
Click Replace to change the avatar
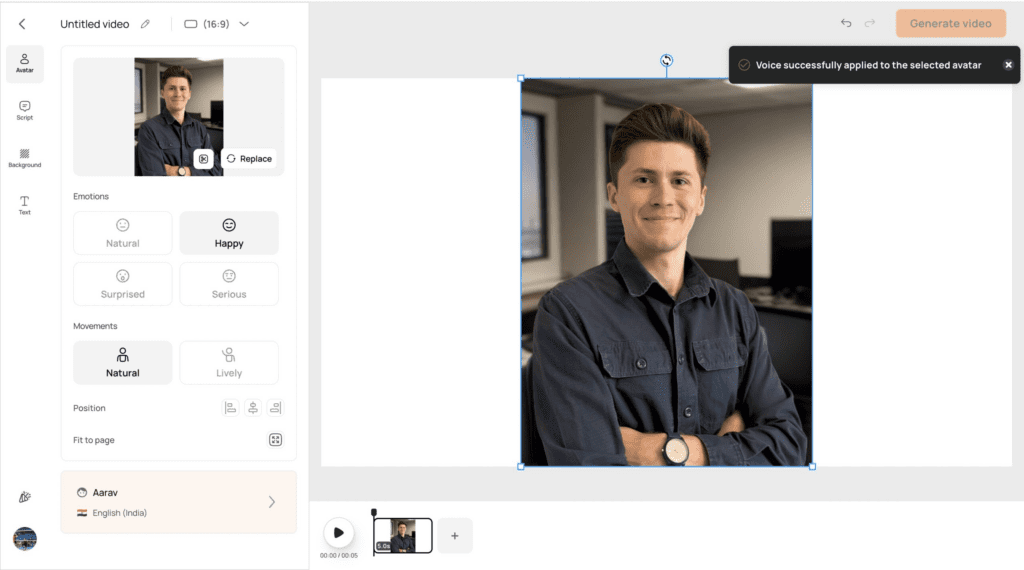tap(249, 159)
